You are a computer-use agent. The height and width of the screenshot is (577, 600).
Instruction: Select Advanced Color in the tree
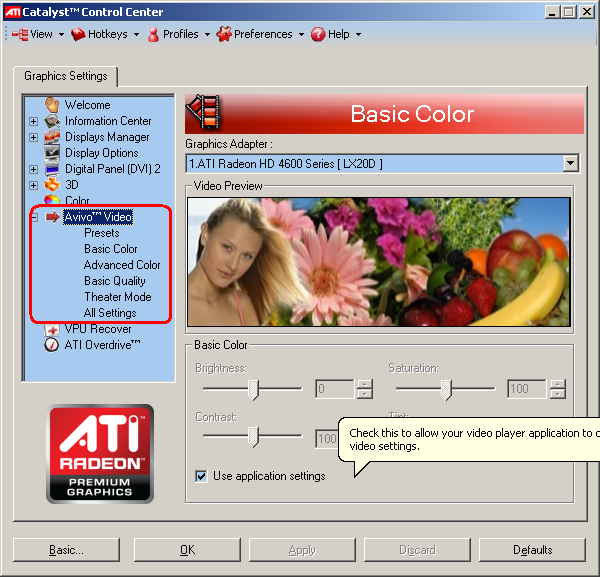coord(122,265)
